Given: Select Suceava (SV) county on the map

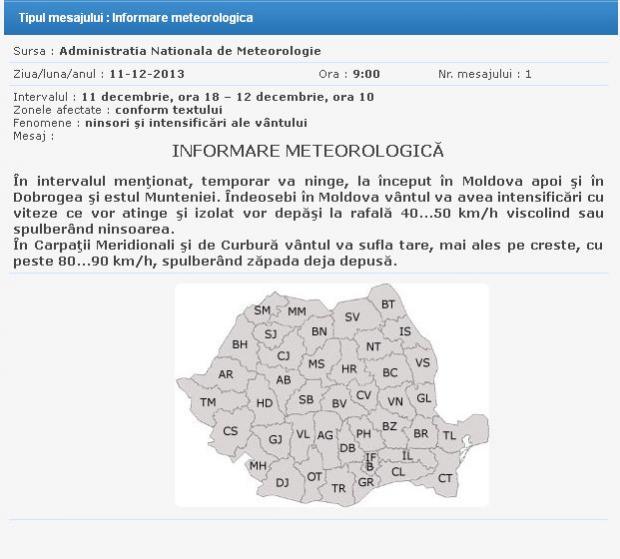Looking at the screenshot, I should coord(352,316).
